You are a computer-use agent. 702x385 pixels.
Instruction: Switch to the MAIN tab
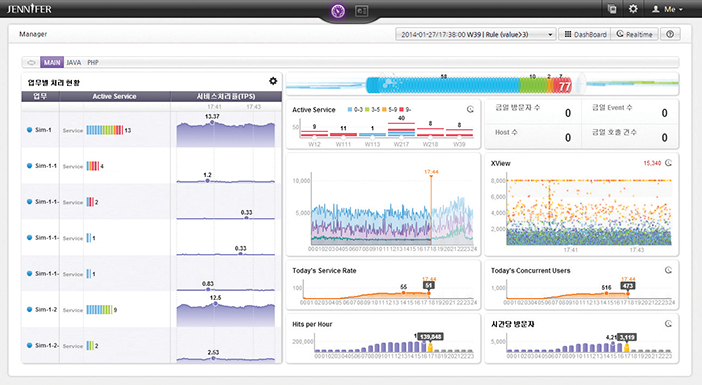pyautogui.click(x=52, y=62)
